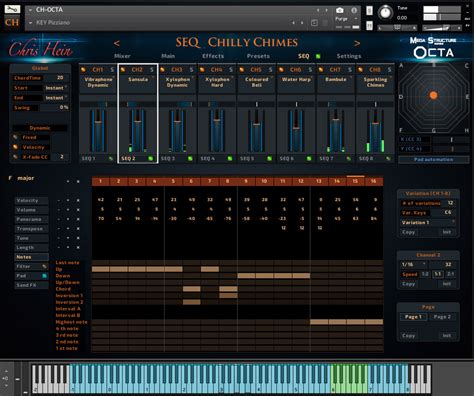Screen dimensions: 474x396
Task: Open the 1/16 note rate dropdown
Action: pyautogui.click(x=414, y=264)
